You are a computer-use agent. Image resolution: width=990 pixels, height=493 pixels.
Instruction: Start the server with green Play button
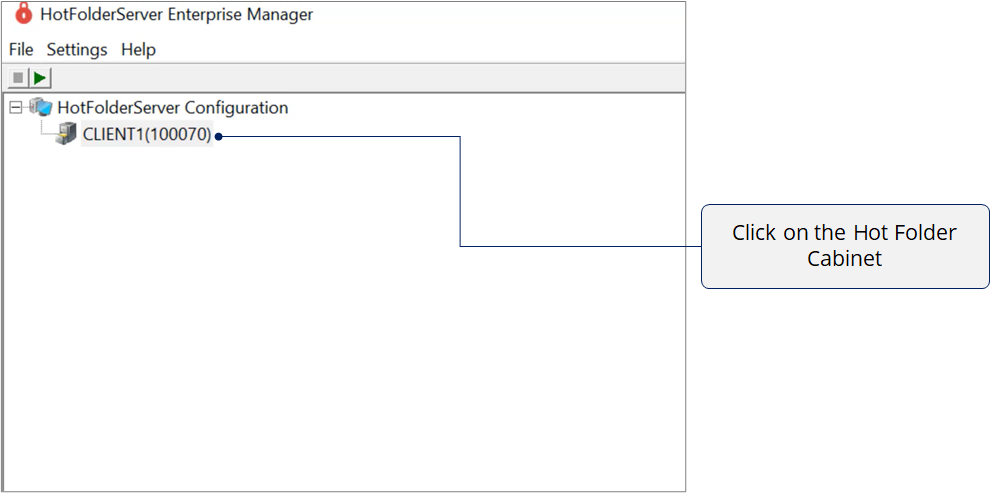point(40,78)
